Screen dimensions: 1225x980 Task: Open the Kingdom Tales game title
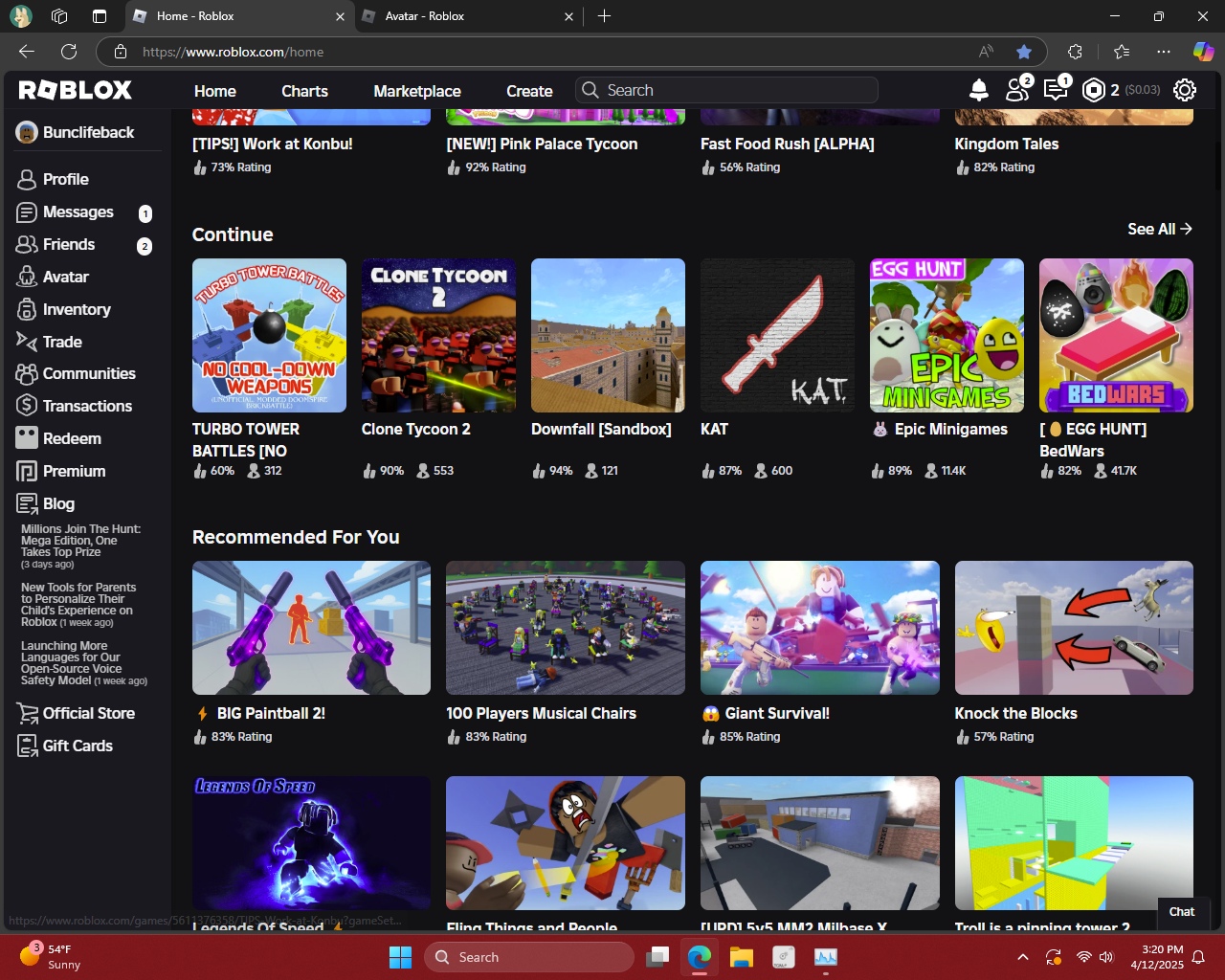coord(1007,144)
